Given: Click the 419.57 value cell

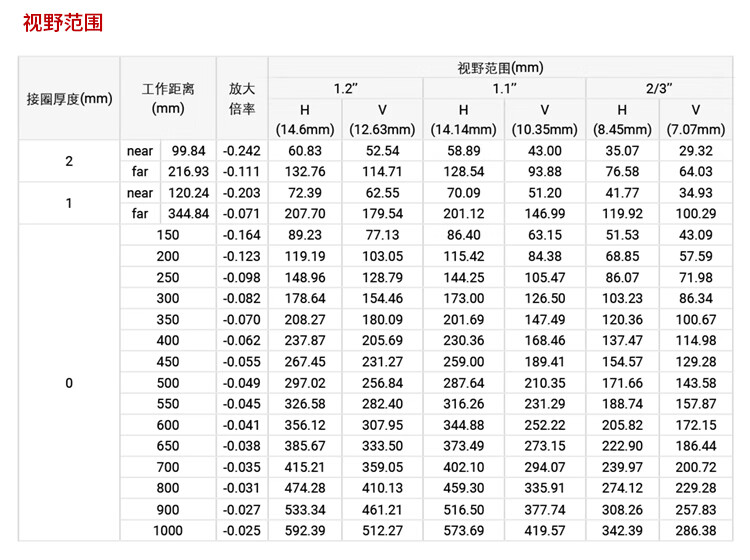Looking at the screenshot, I should point(545,530).
